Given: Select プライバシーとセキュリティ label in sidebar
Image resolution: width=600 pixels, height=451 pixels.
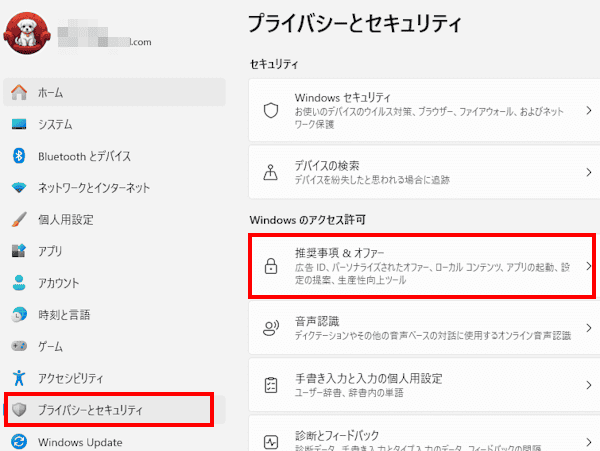Looking at the screenshot, I should (90, 410).
